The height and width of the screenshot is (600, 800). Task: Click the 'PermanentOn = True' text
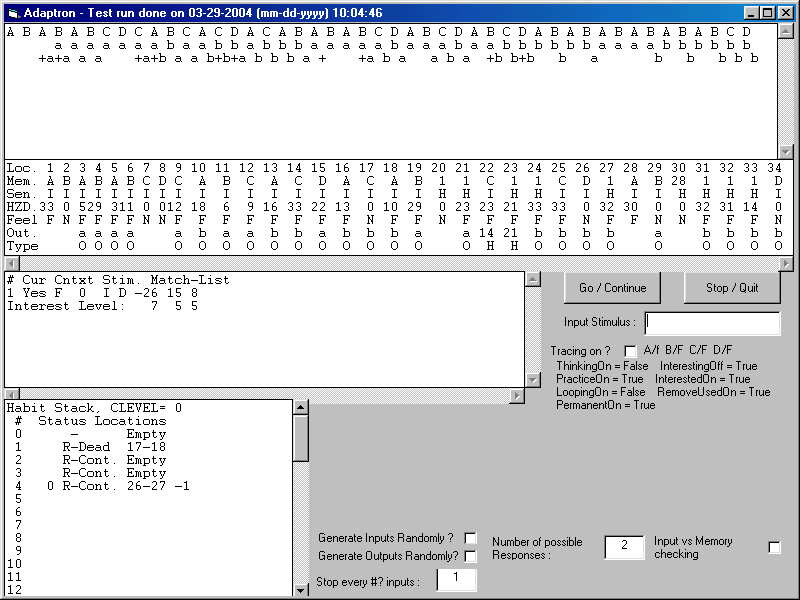tap(606, 405)
